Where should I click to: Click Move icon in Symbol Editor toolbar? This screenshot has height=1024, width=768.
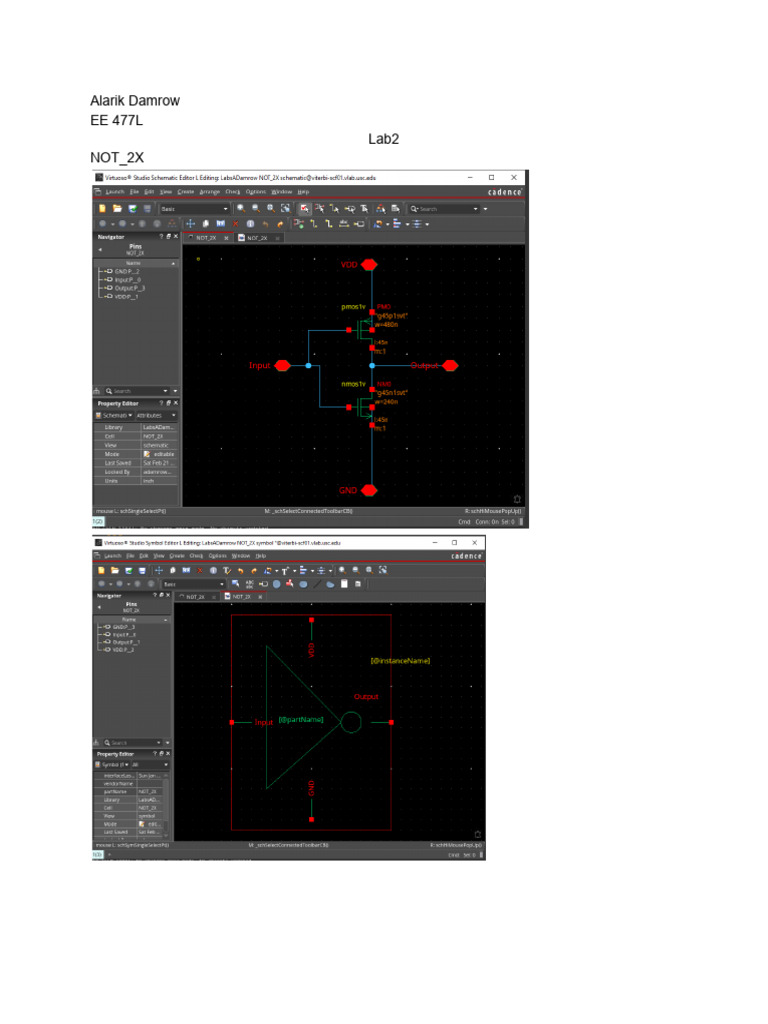pyautogui.click(x=159, y=570)
